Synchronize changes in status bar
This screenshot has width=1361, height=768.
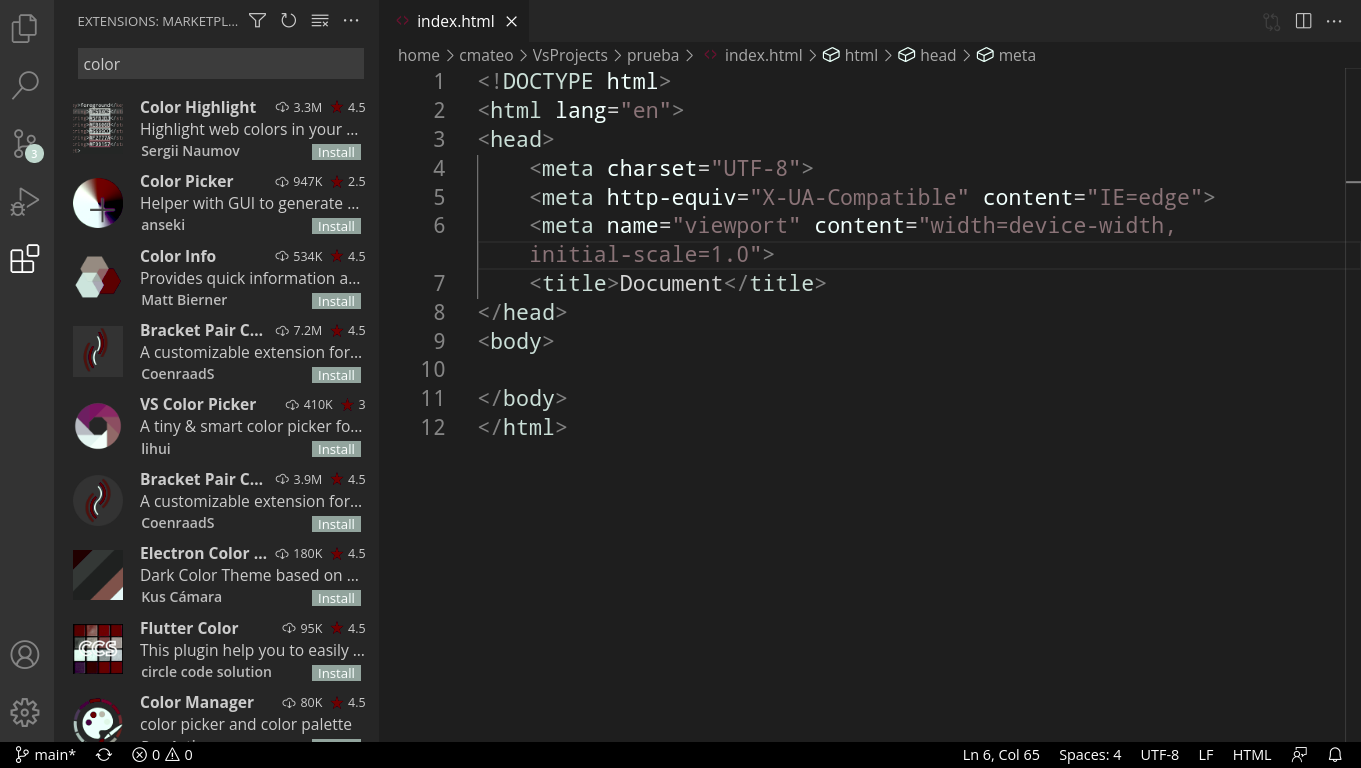click(x=103, y=755)
